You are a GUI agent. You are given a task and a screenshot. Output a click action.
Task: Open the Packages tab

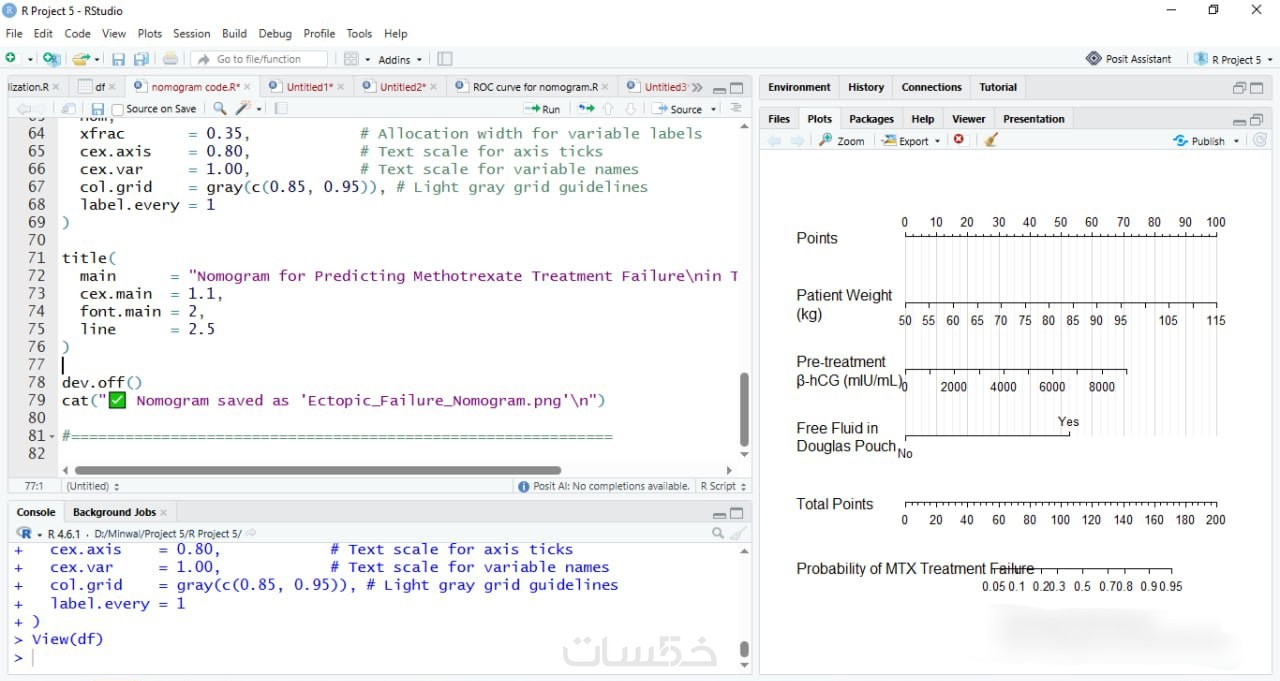tap(871, 119)
